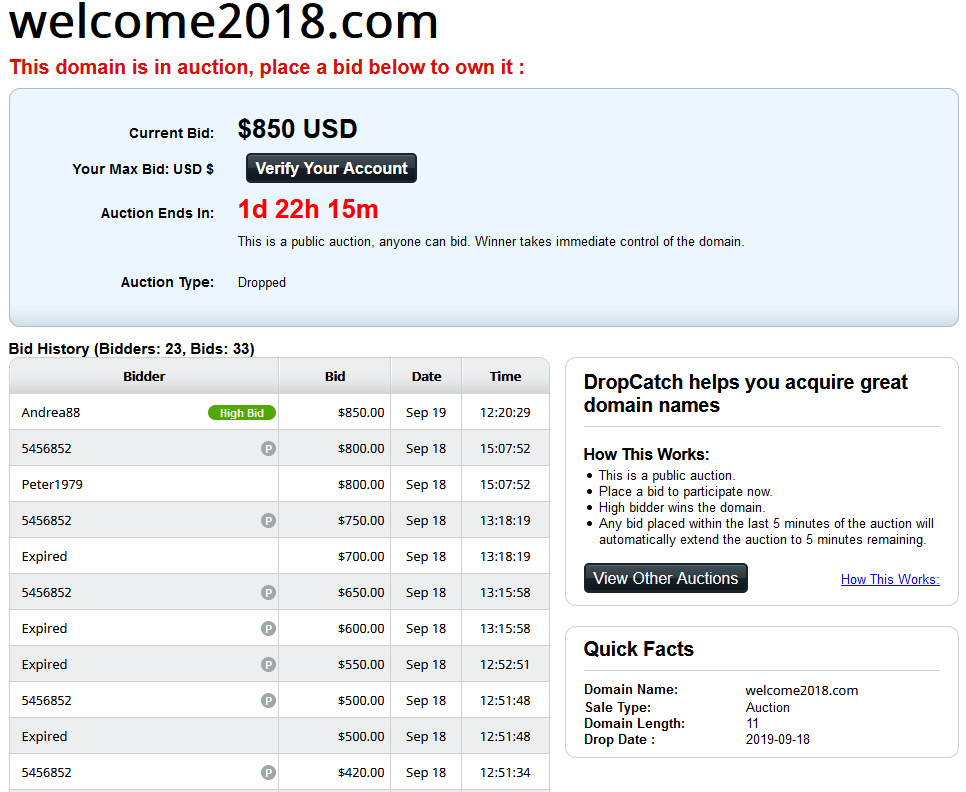Click the Bid column header
The height and width of the screenshot is (792, 966).
335,376
